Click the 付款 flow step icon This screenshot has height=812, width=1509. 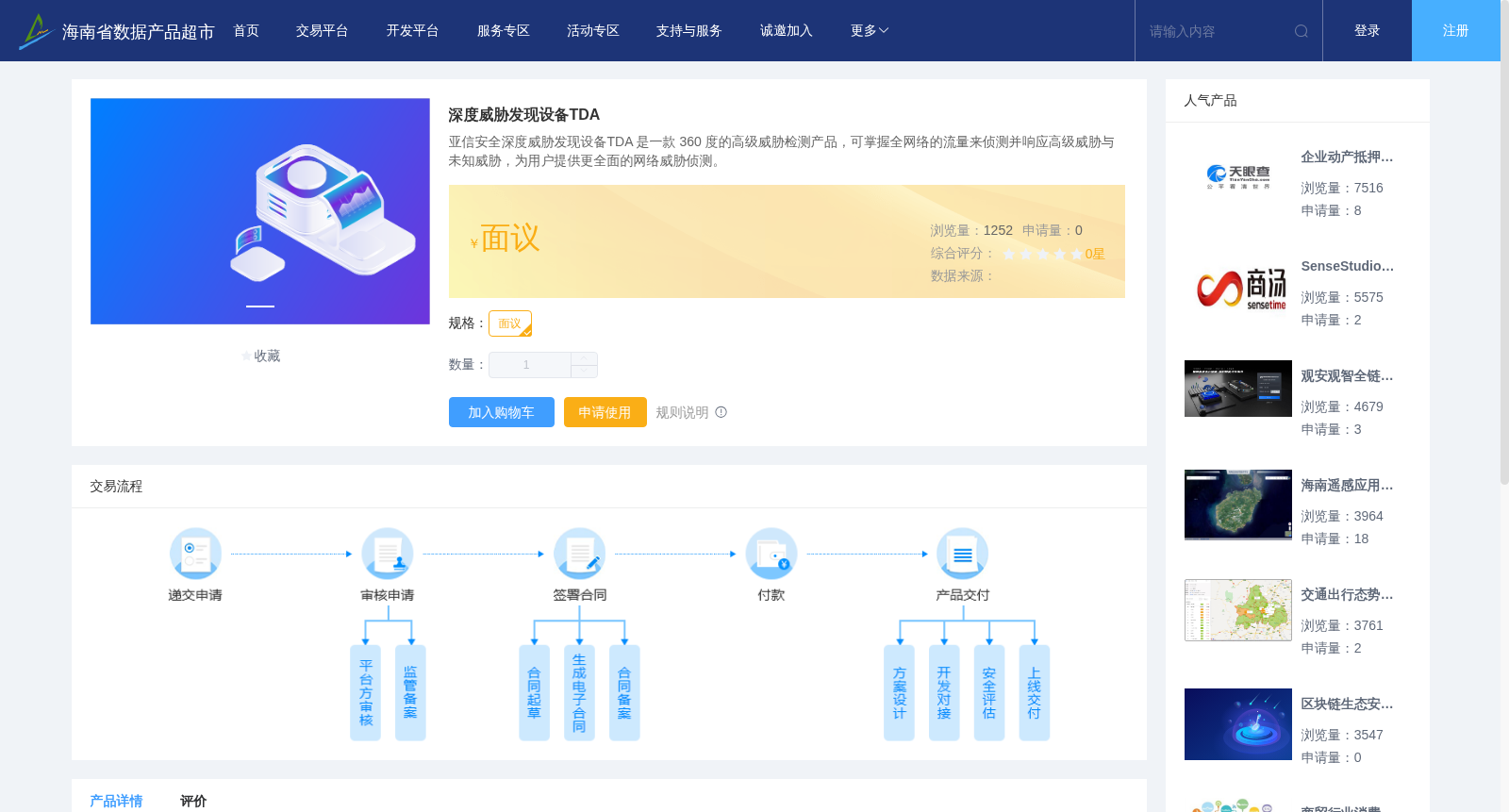771,554
